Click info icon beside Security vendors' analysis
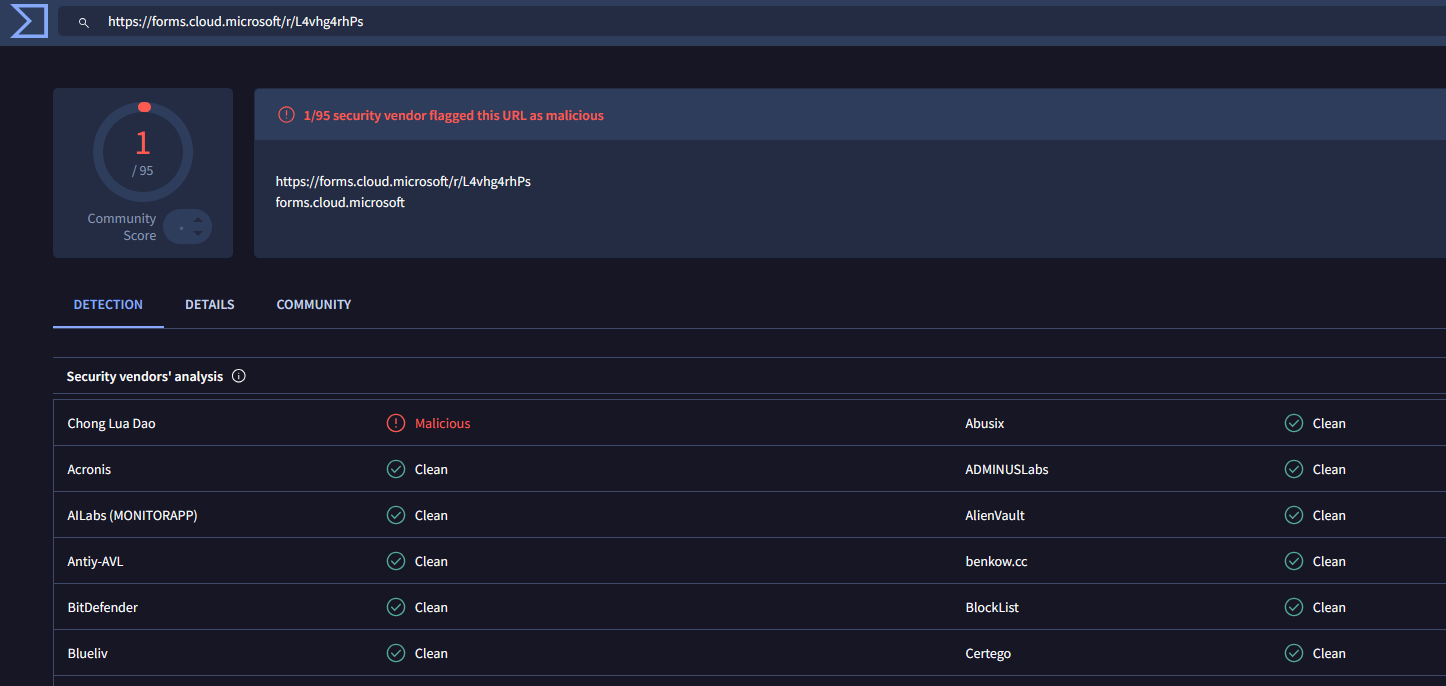 coord(238,377)
